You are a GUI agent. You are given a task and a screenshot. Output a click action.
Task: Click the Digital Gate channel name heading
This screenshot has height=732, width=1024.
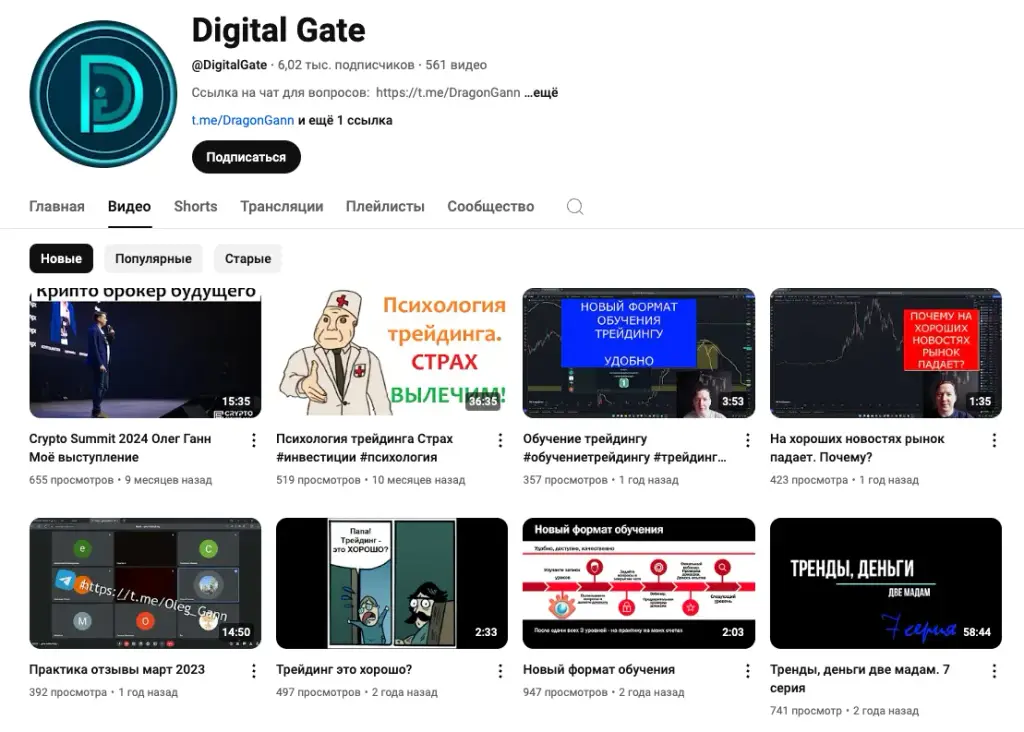click(x=279, y=30)
